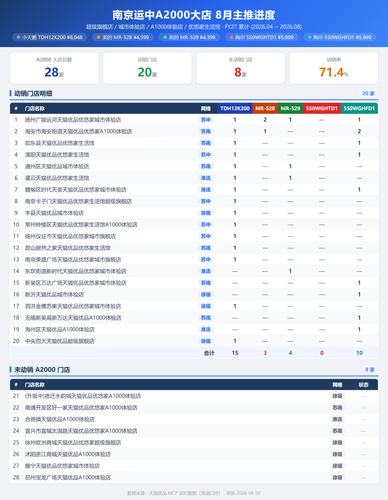The width and height of the screenshot is (388, 500).
Task: Click the footer text dated 2026-08-07
Action: click(194, 493)
